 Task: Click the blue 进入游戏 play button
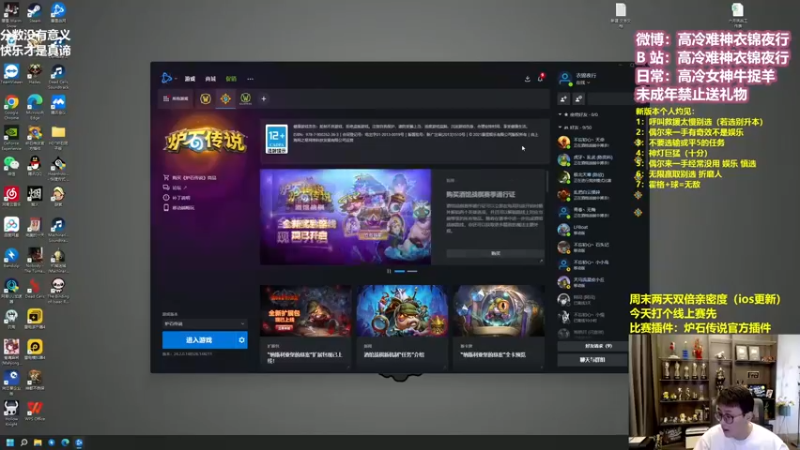coord(199,340)
